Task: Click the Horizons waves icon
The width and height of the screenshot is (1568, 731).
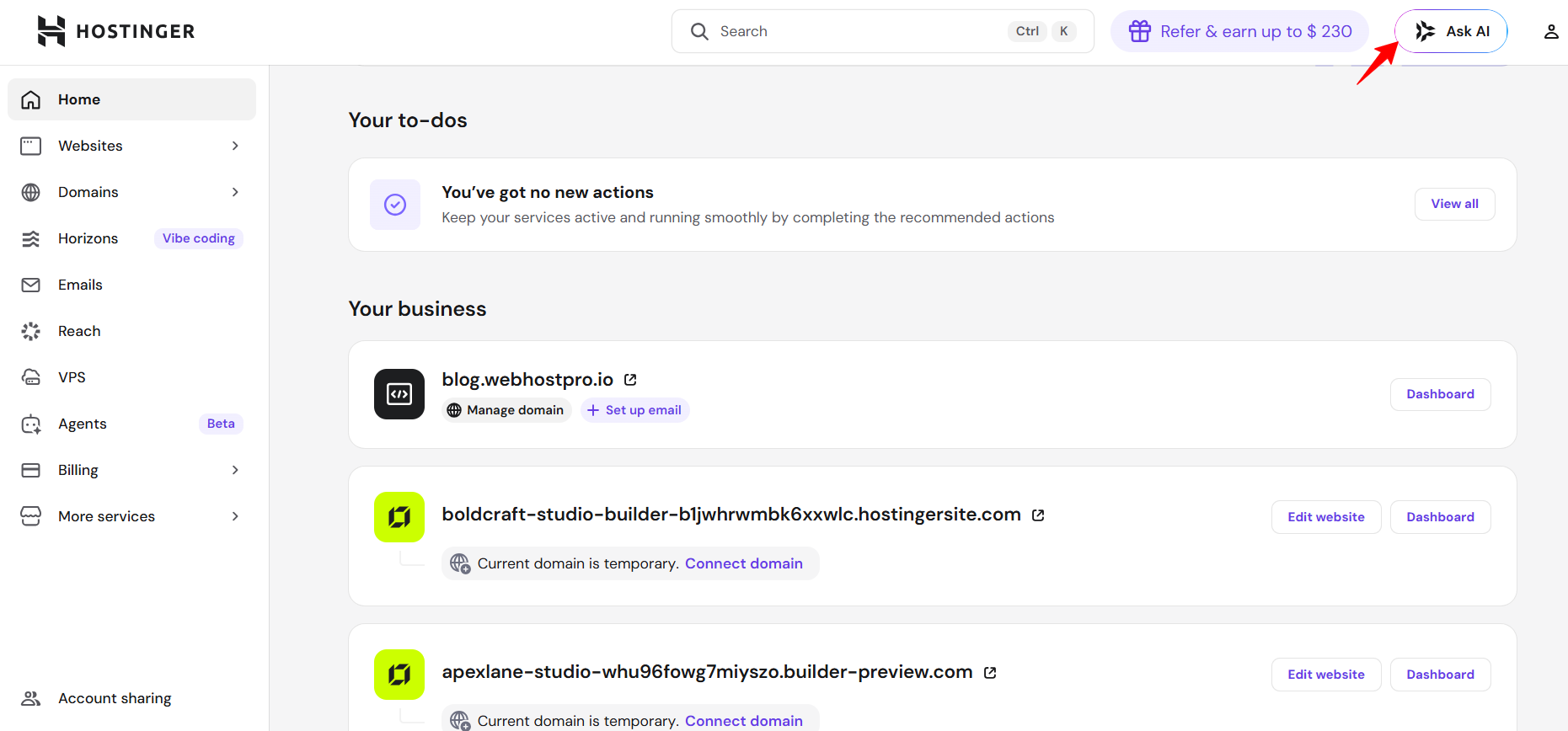Action: click(x=31, y=238)
